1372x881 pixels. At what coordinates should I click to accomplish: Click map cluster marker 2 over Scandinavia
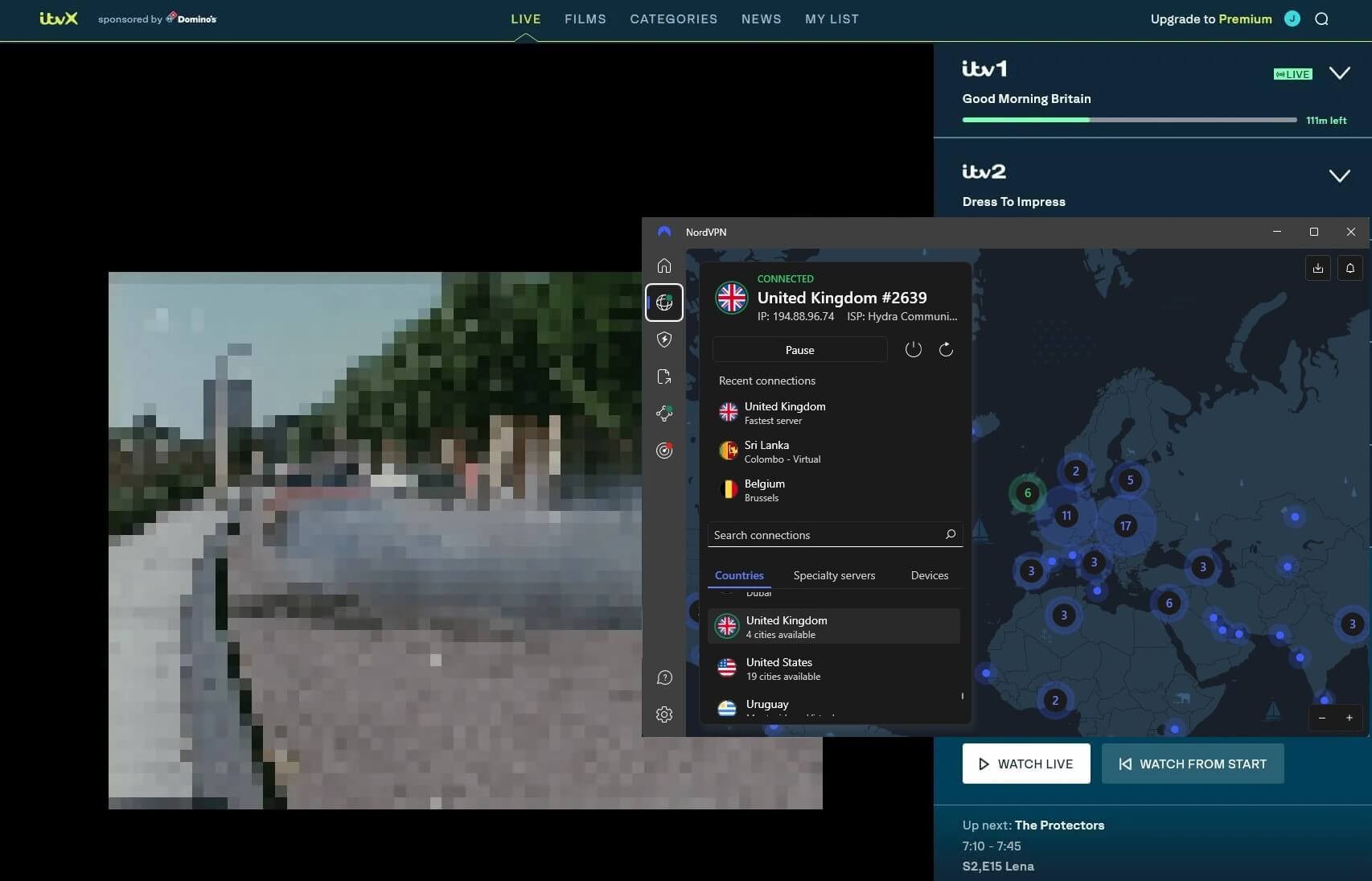pos(1075,471)
